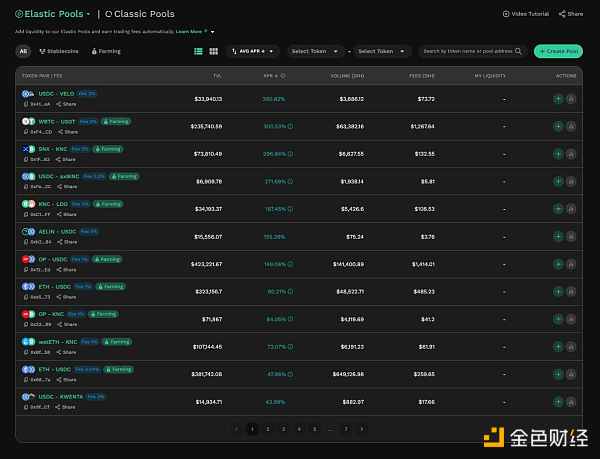
Task: Go to pagination page 2
Action: [x=268, y=429]
